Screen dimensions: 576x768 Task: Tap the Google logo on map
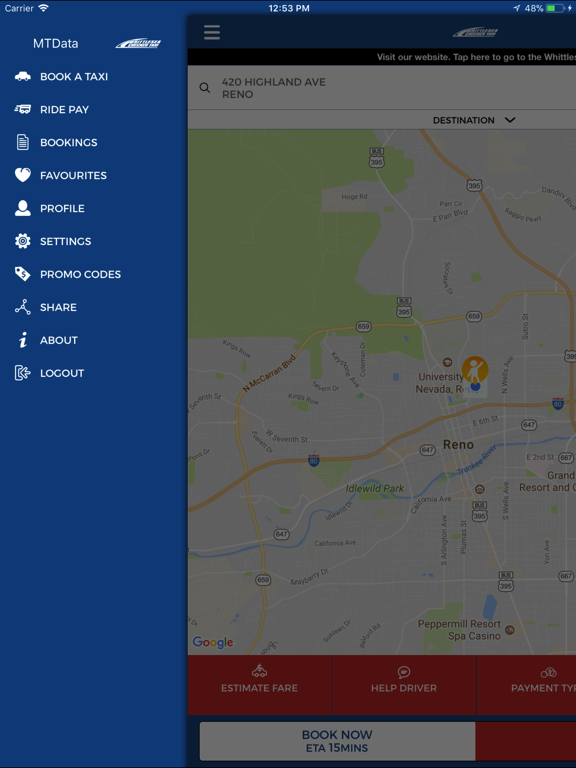[213, 643]
